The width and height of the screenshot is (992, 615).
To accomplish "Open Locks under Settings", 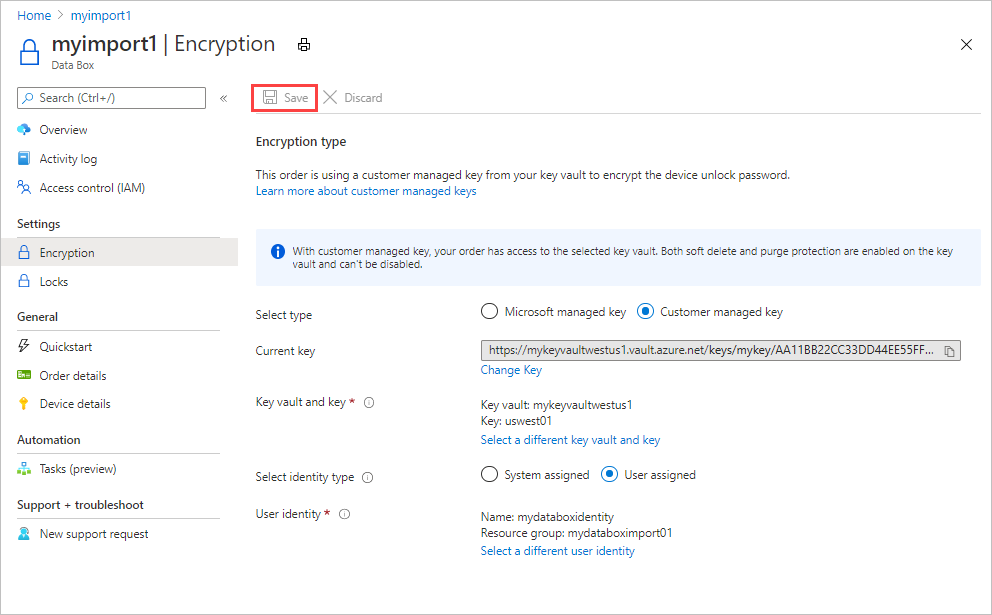I will (54, 282).
